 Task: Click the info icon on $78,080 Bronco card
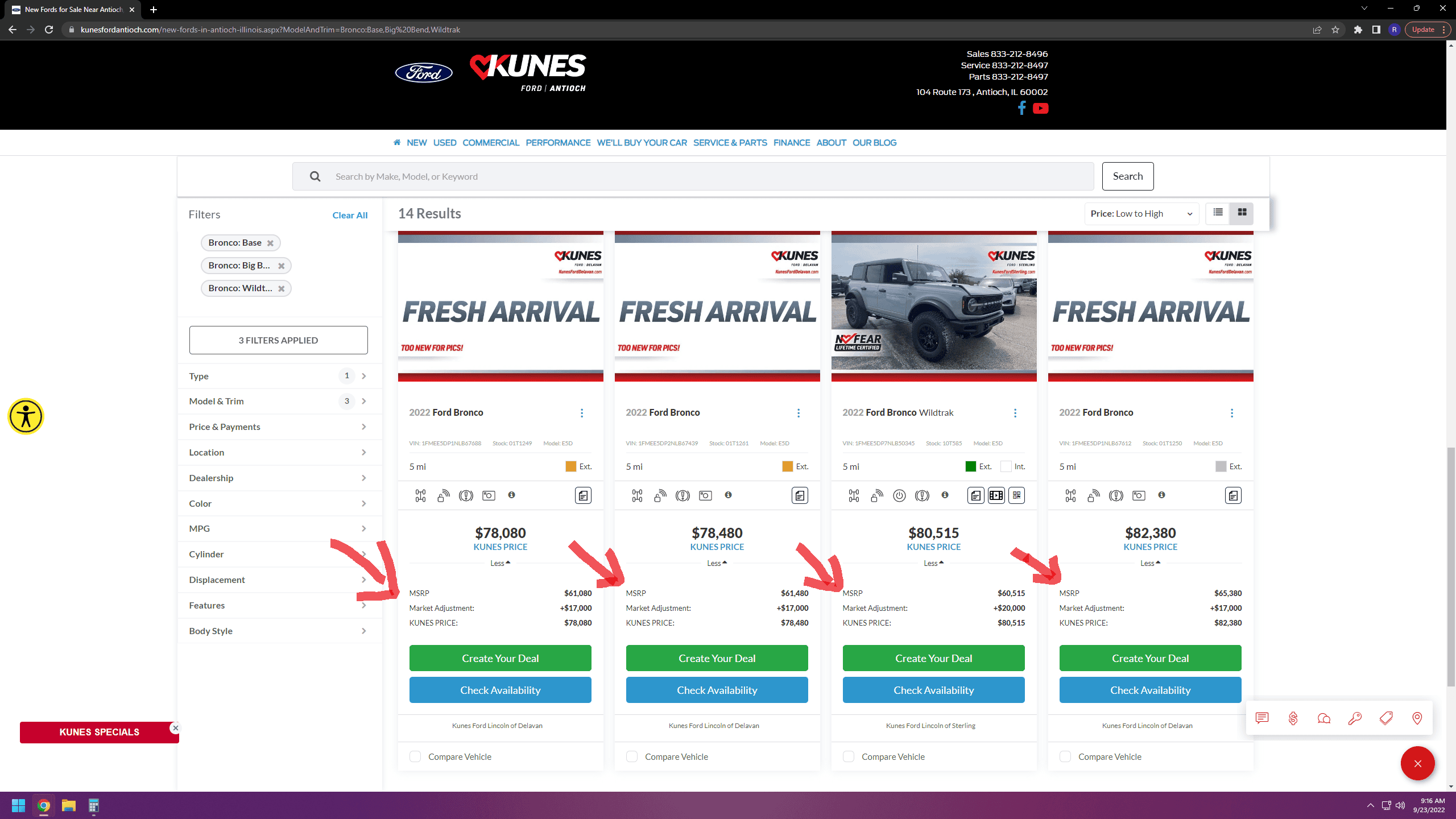(x=511, y=495)
